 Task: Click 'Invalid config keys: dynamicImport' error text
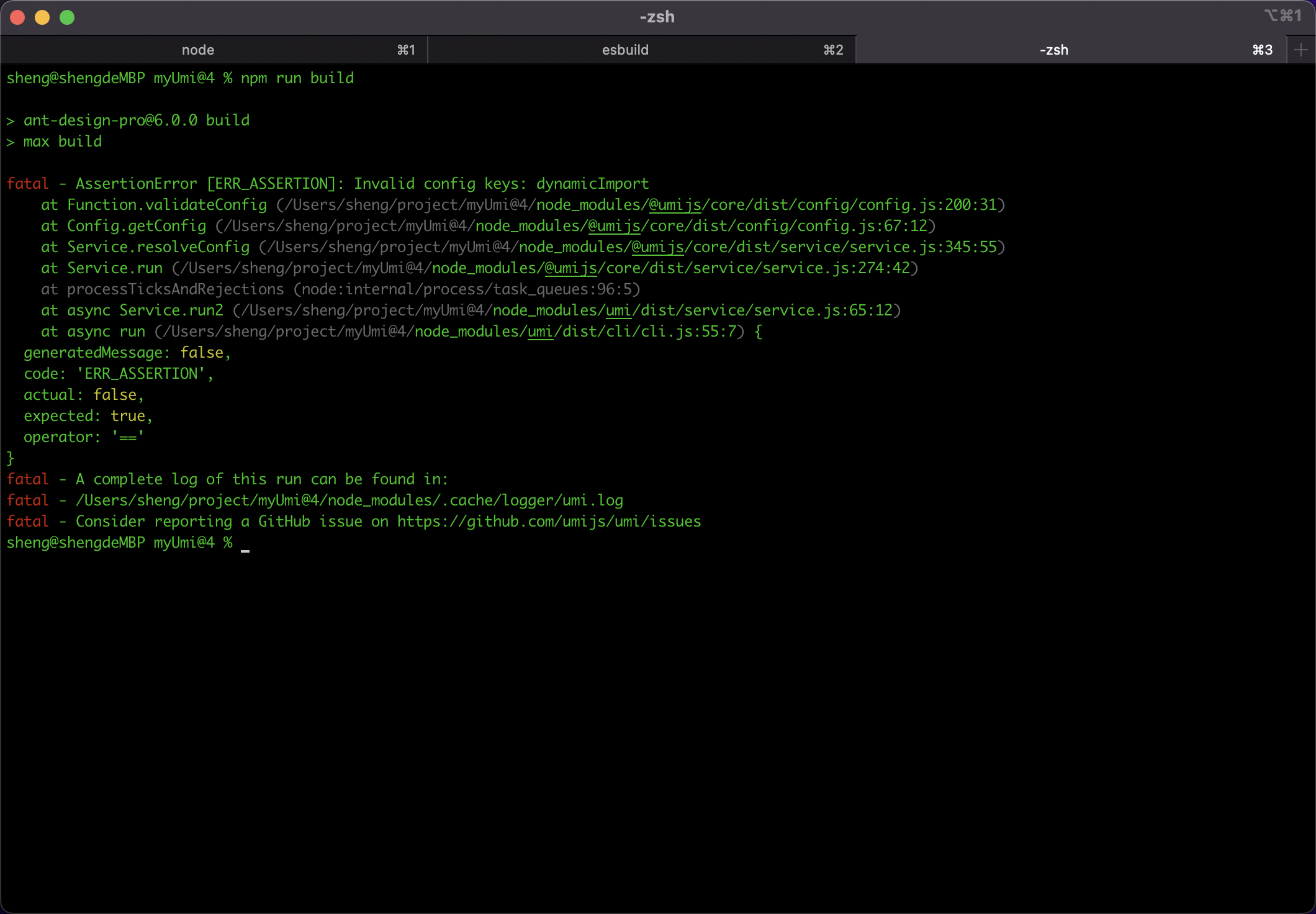[502, 184]
